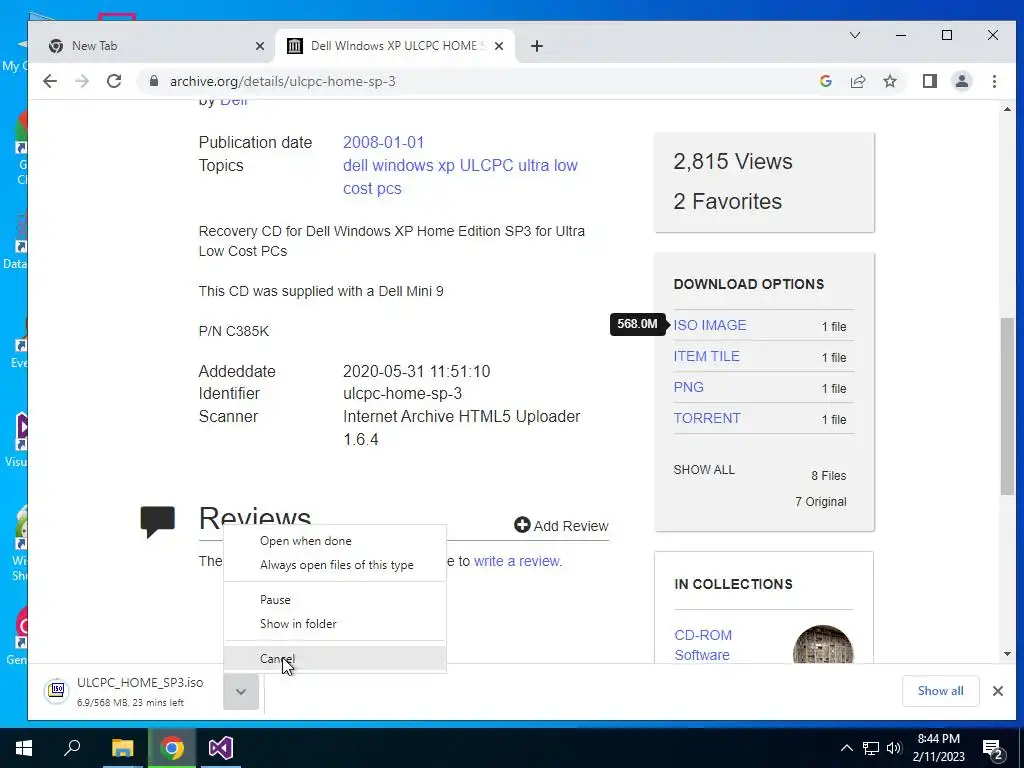The height and width of the screenshot is (768, 1024).
Task: Click the ISO file icon in download bar
Action: 57,690
